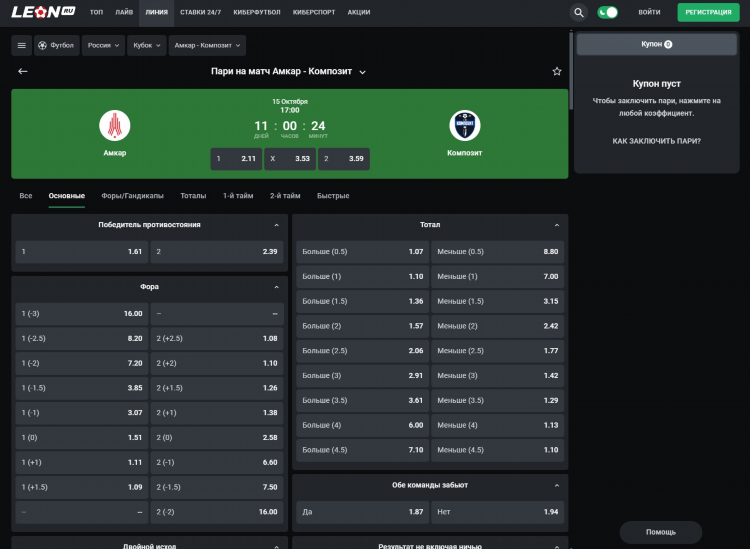
Task: Open the Купон tab
Action: 657,44
